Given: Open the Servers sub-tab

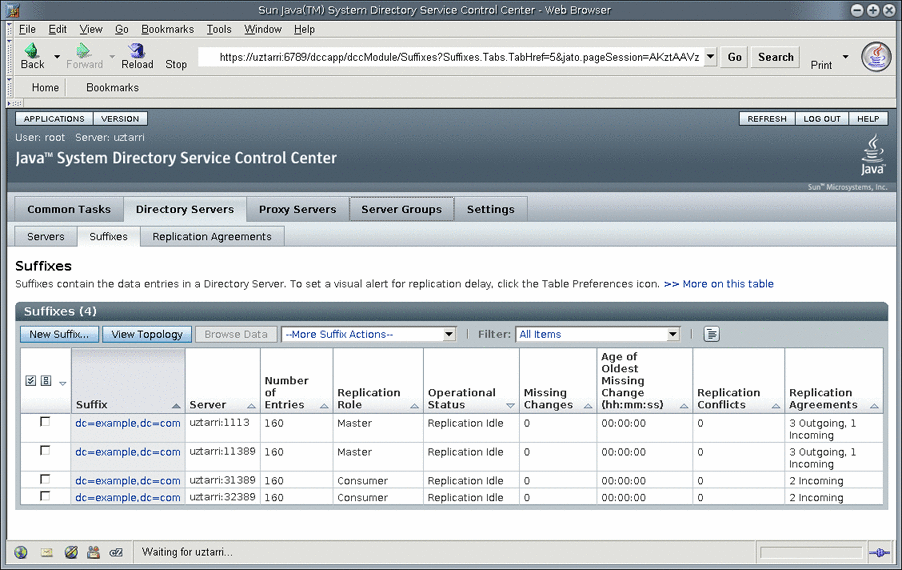Looking at the screenshot, I should 46,236.
